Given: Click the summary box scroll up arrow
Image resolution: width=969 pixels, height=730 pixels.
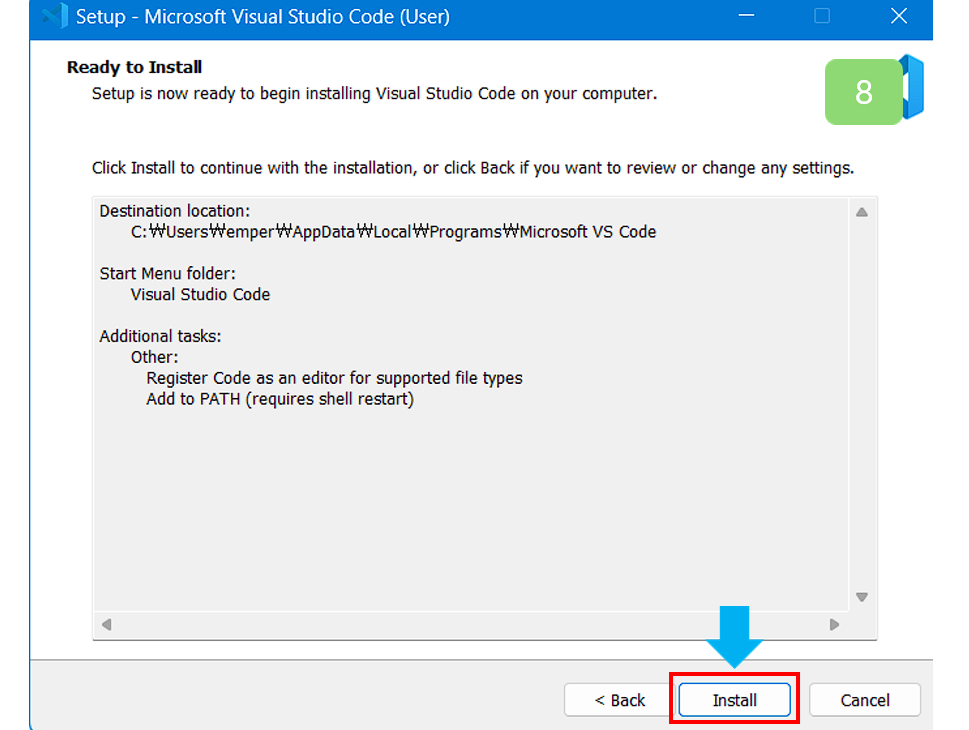Looking at the screenshot, I should coord(862,212).
